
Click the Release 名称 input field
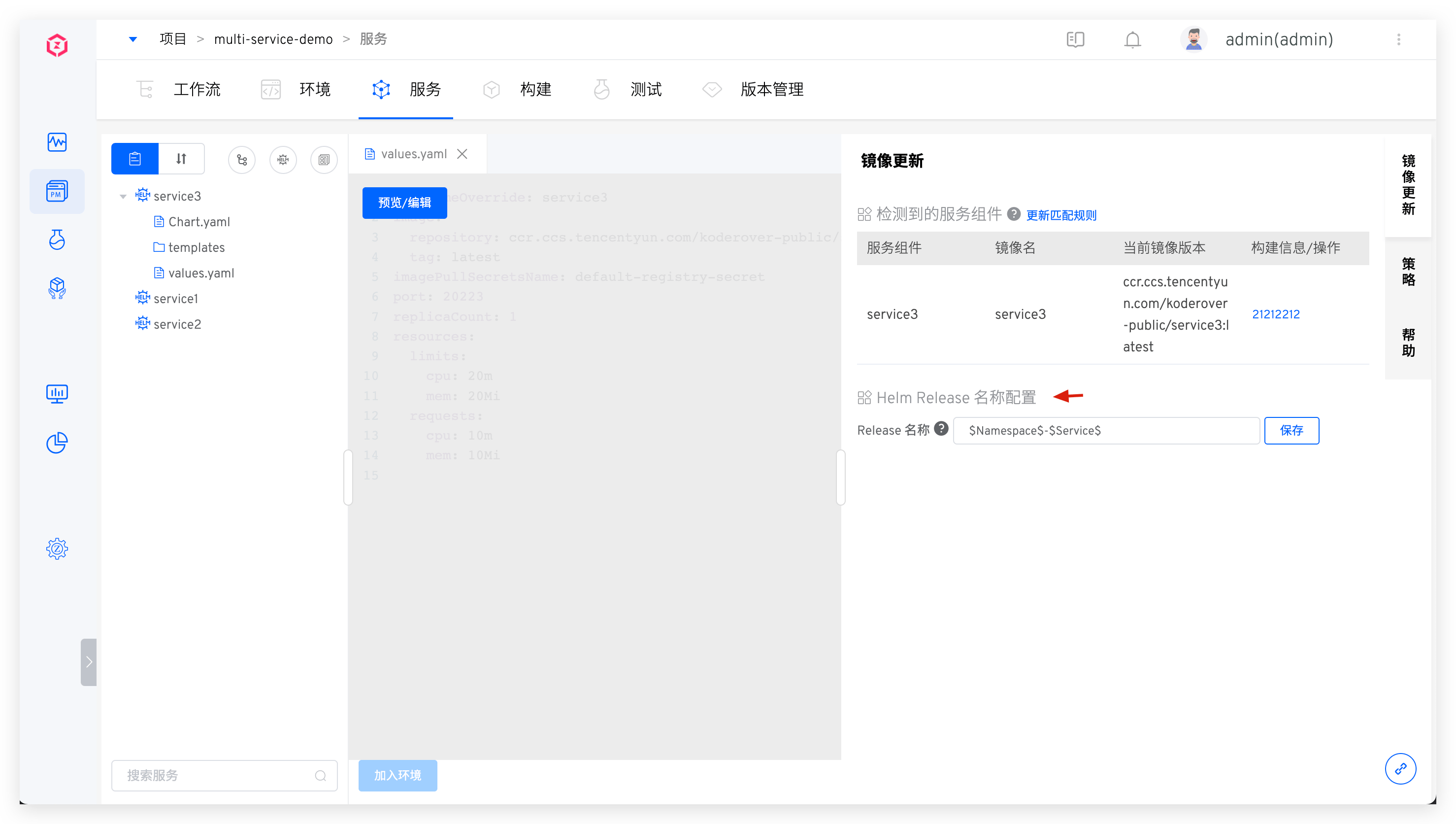click(1105, 430)
